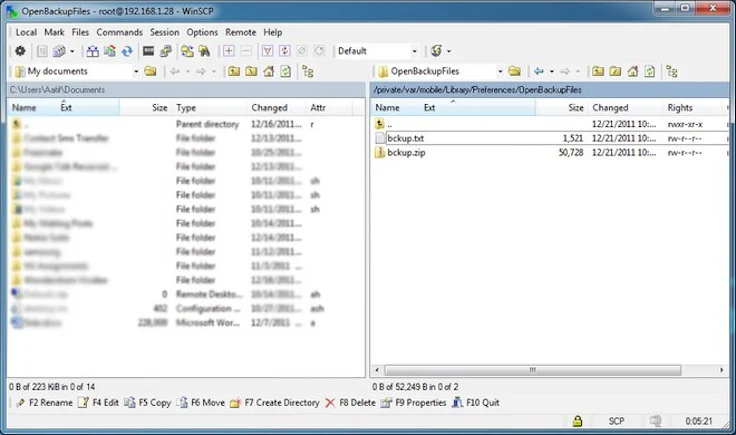This screenshot has width=736, height=435.
Task: Click the Select Files plus icon
Action: pyautogui.click(x=229, y=51)
